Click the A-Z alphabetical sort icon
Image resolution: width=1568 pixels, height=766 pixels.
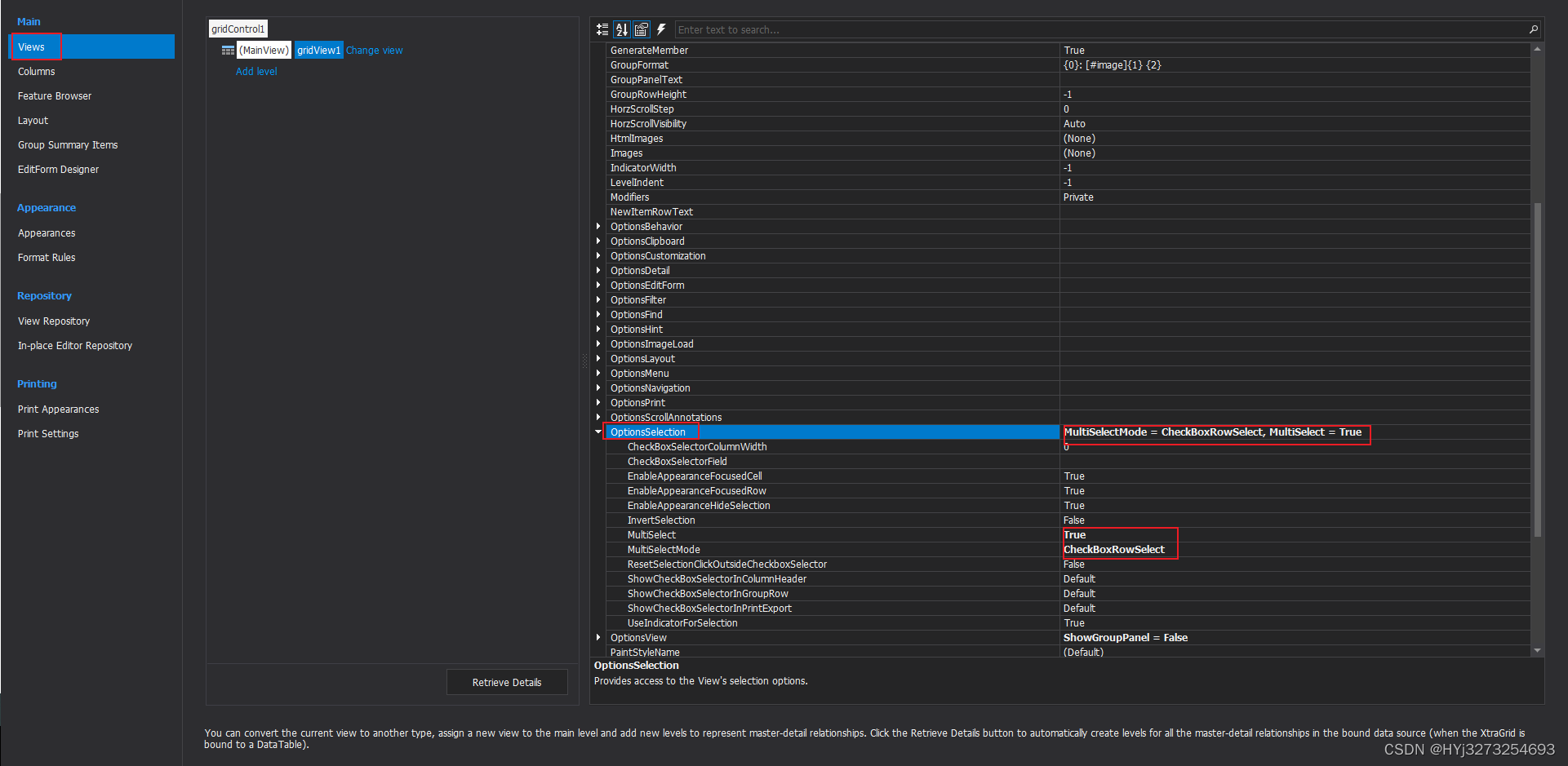click(622, 29)
